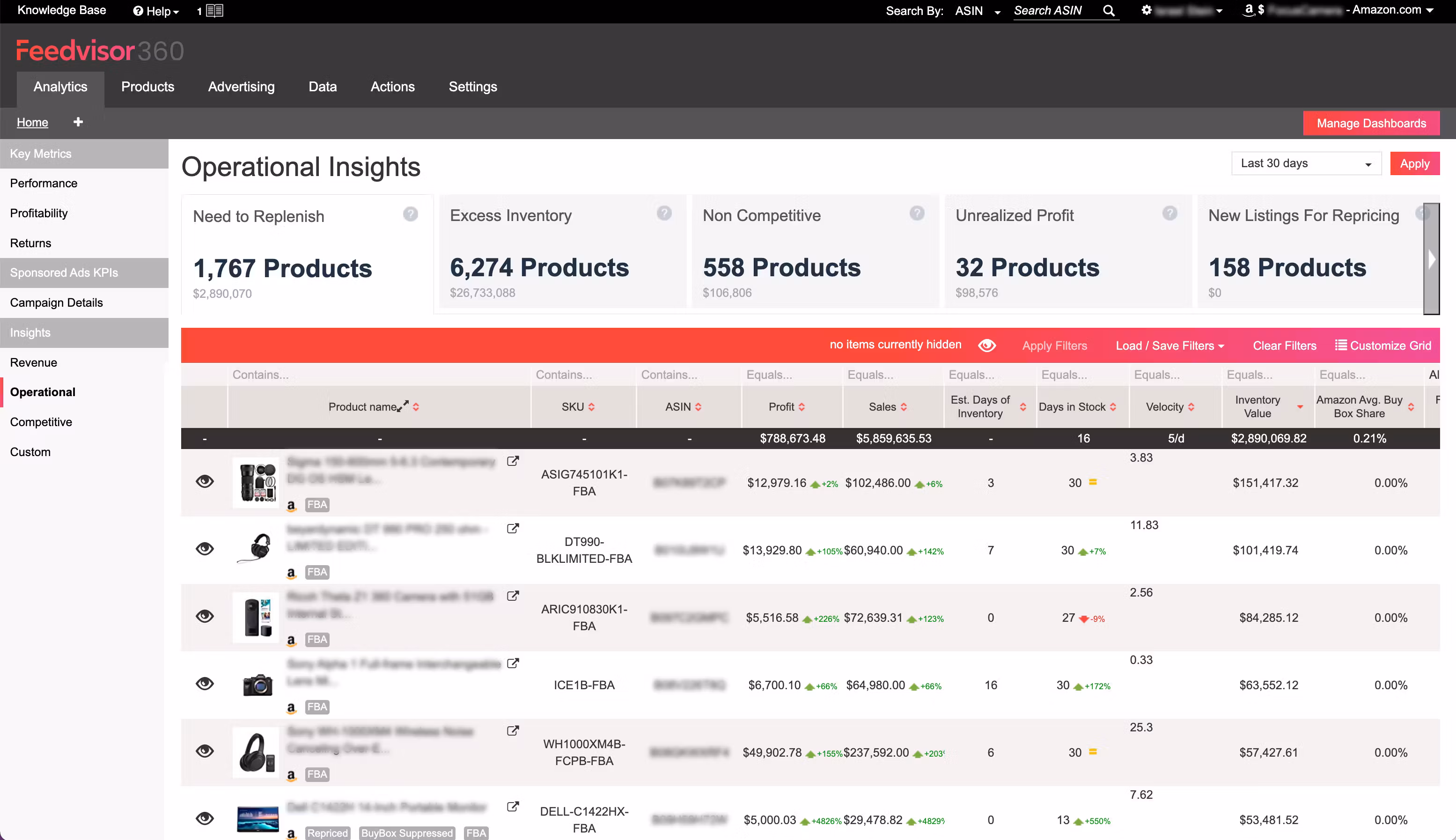Viewport: 1456px width, 840px height.
Task: Open Customize Grid
Action: [x=1383, y=346]
